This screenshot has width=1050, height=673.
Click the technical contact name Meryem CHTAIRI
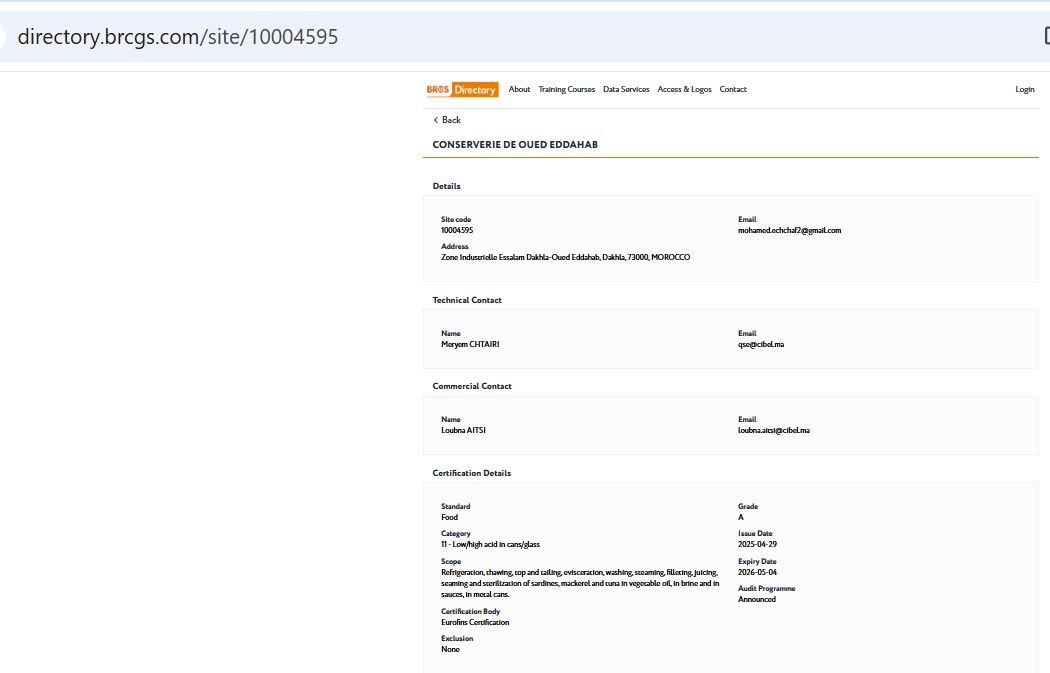(x=470, y=345)
